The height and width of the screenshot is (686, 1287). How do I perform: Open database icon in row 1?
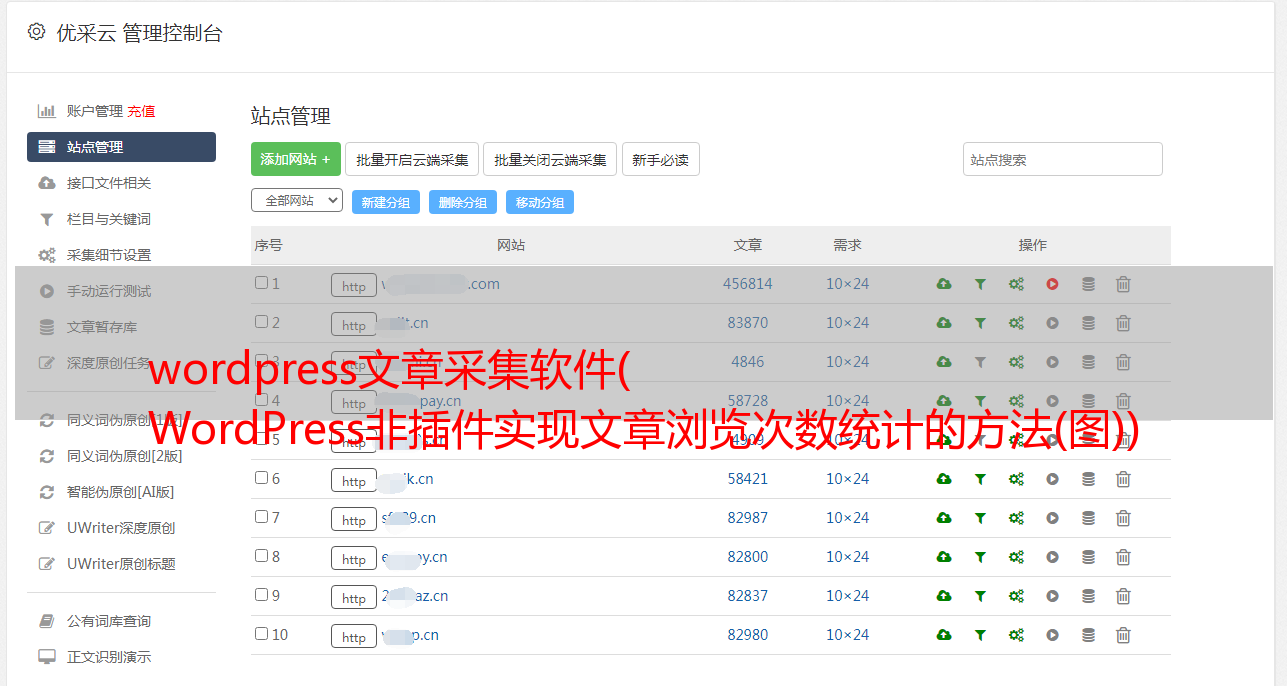[1088, 284]
